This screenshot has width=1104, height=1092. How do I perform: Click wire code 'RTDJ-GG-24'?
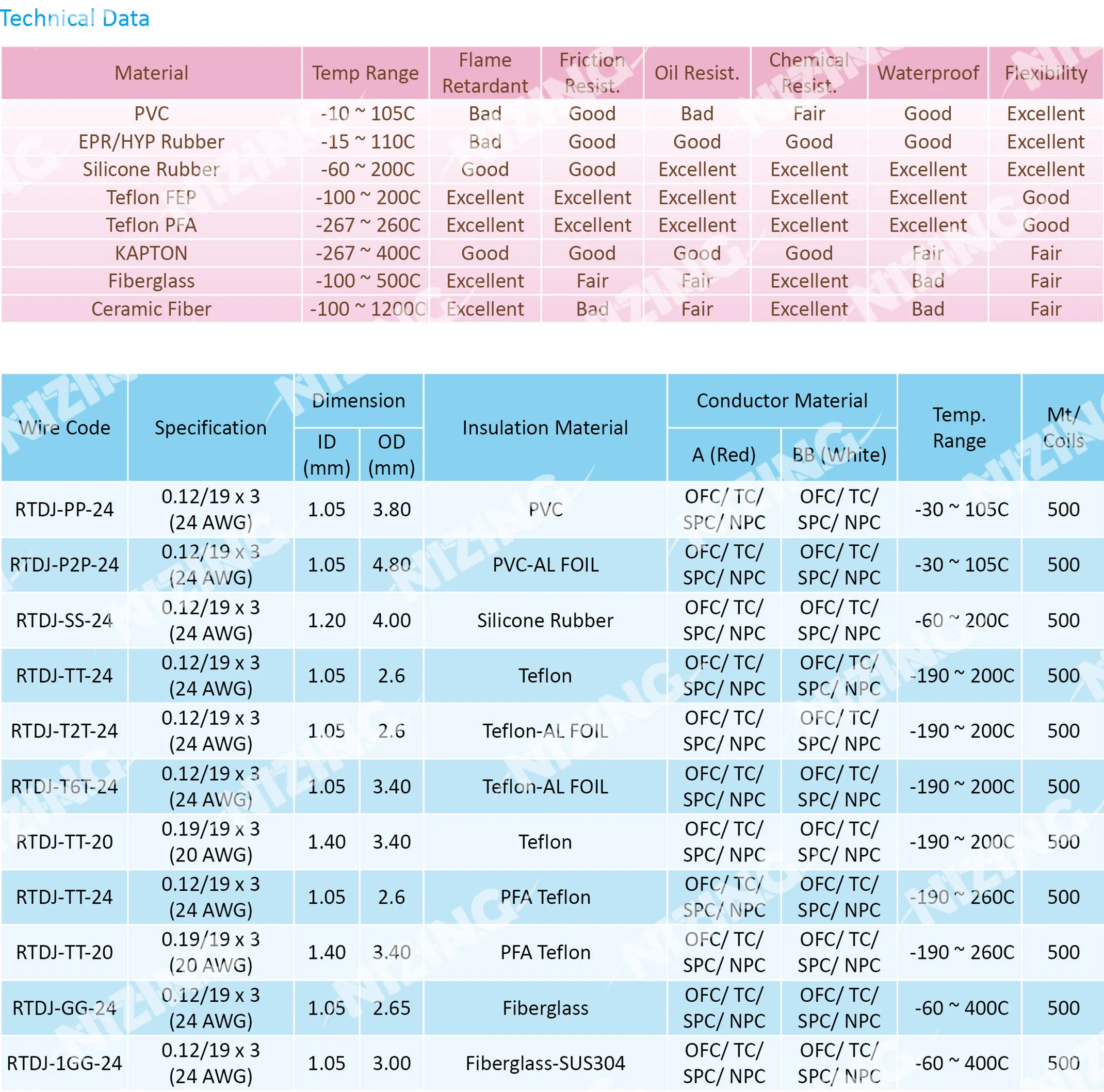pos(64,1008)
